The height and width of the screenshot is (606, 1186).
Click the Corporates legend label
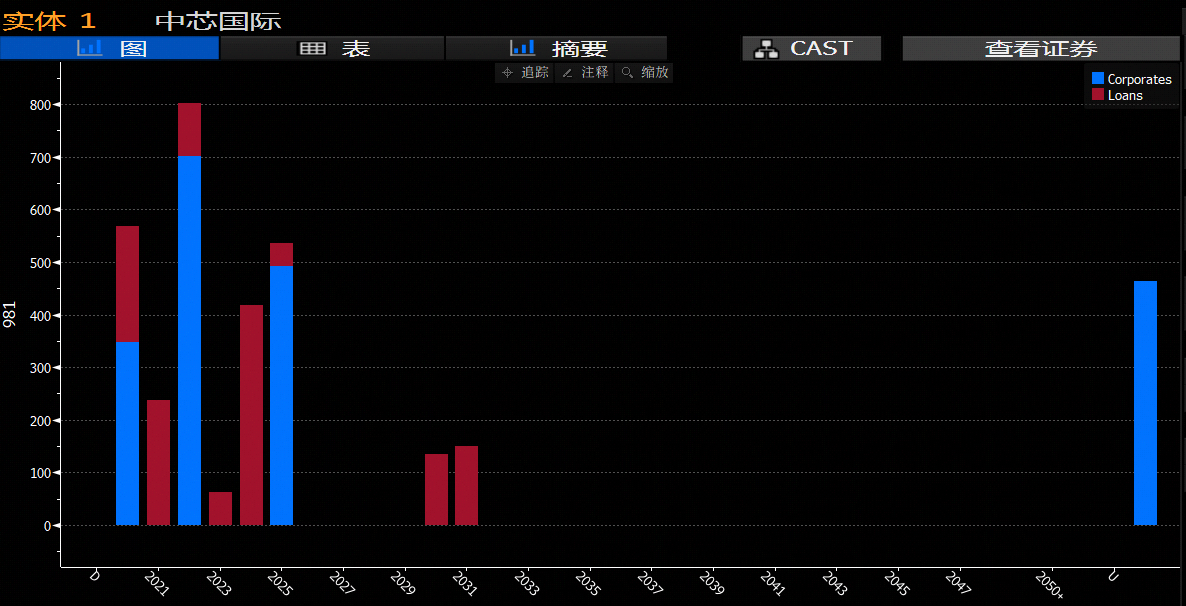point(1139,79)
